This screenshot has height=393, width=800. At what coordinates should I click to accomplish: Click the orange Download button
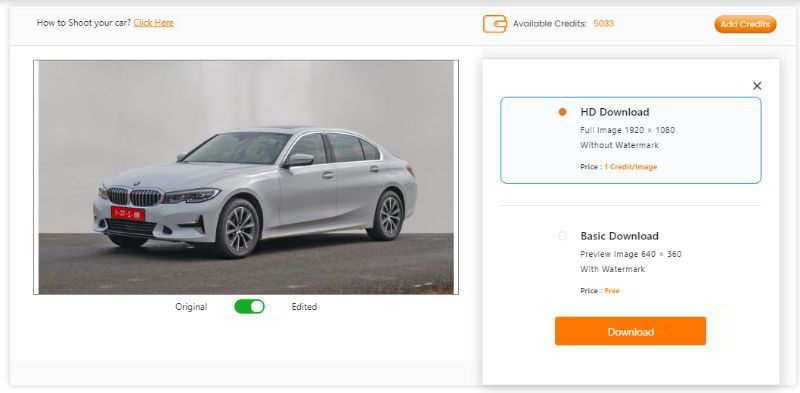point(631,331)
